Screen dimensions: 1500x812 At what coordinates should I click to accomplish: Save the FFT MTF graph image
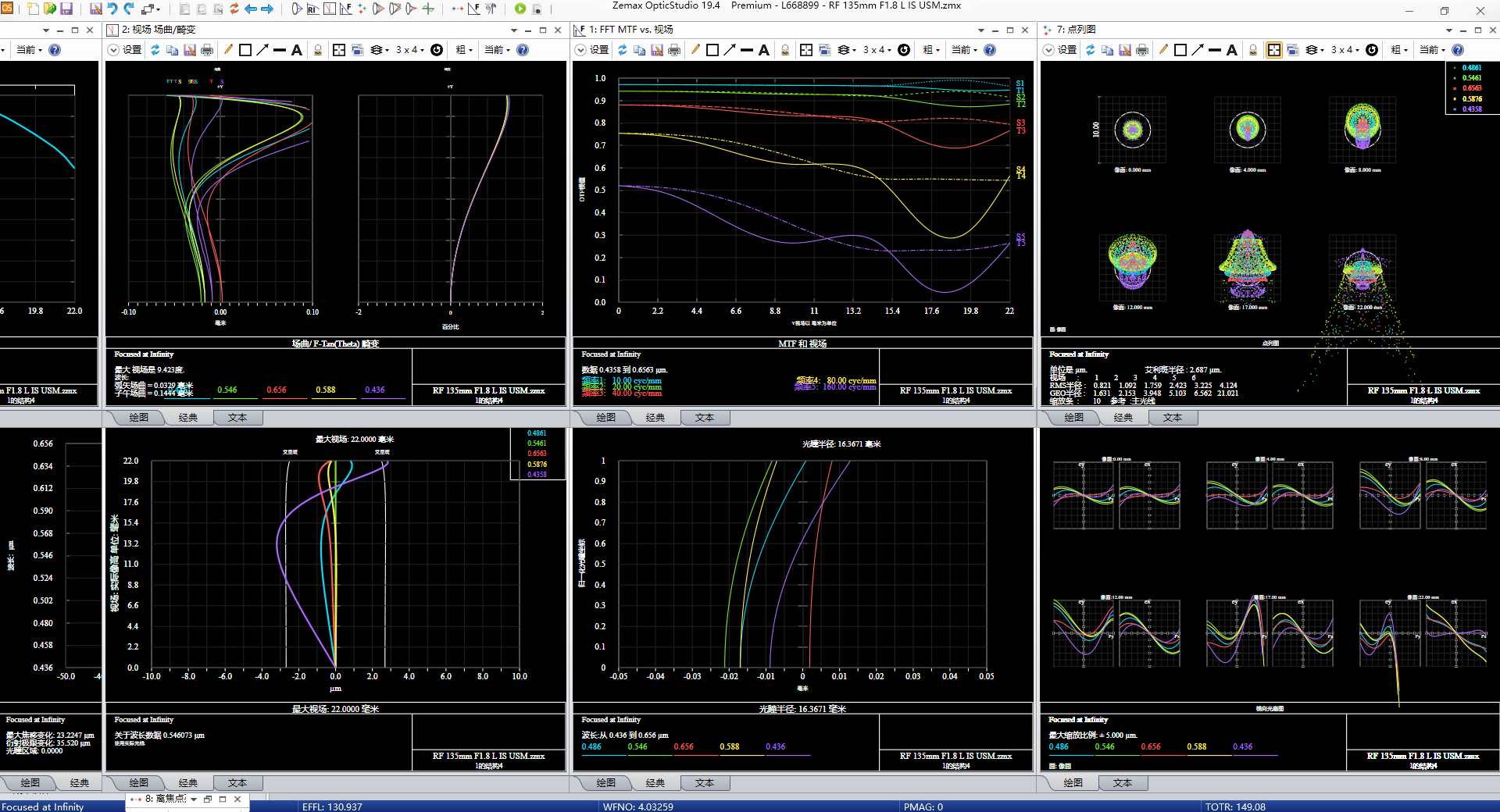point(657,50)
